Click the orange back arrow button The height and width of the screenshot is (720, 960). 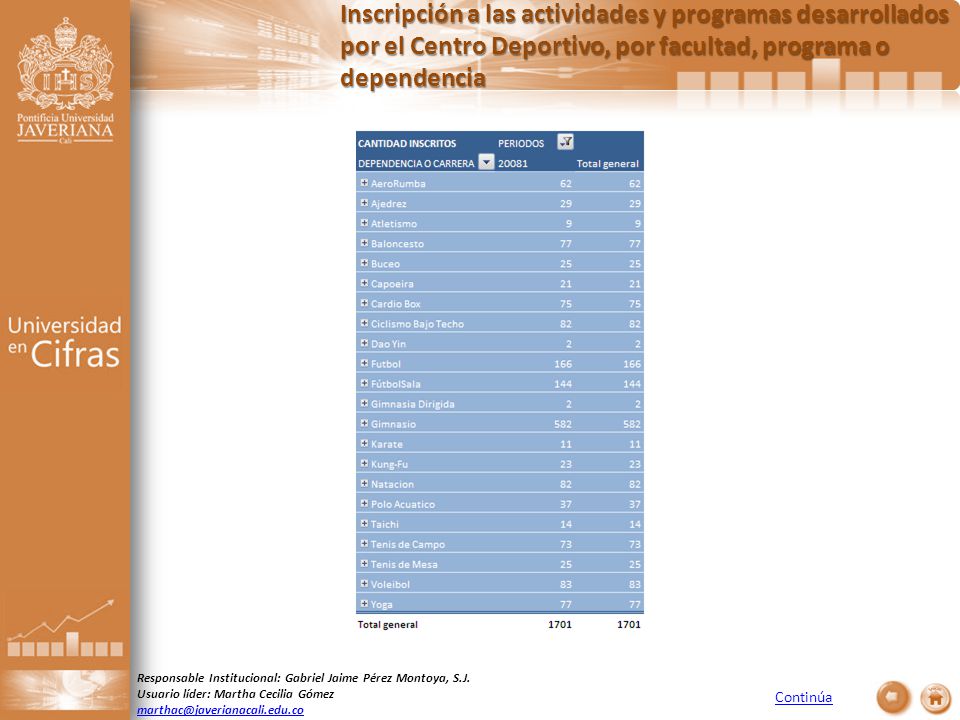pyautogui.click(x=893, y=697)
